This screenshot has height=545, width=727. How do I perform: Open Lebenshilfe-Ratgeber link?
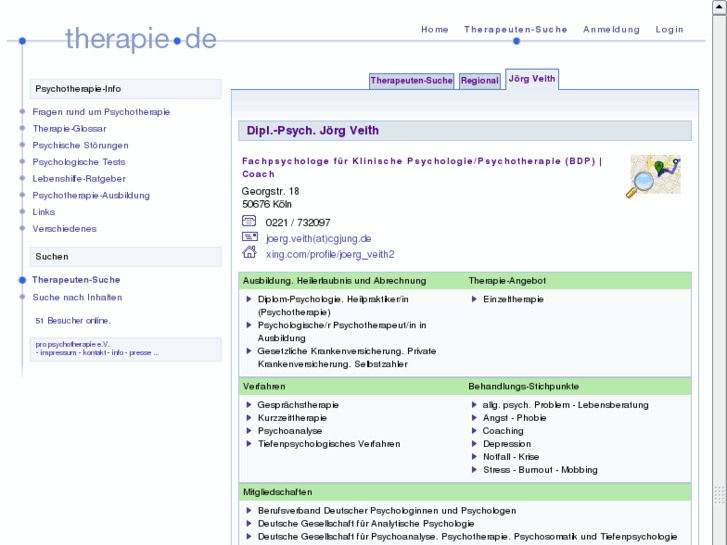point(79,179)
